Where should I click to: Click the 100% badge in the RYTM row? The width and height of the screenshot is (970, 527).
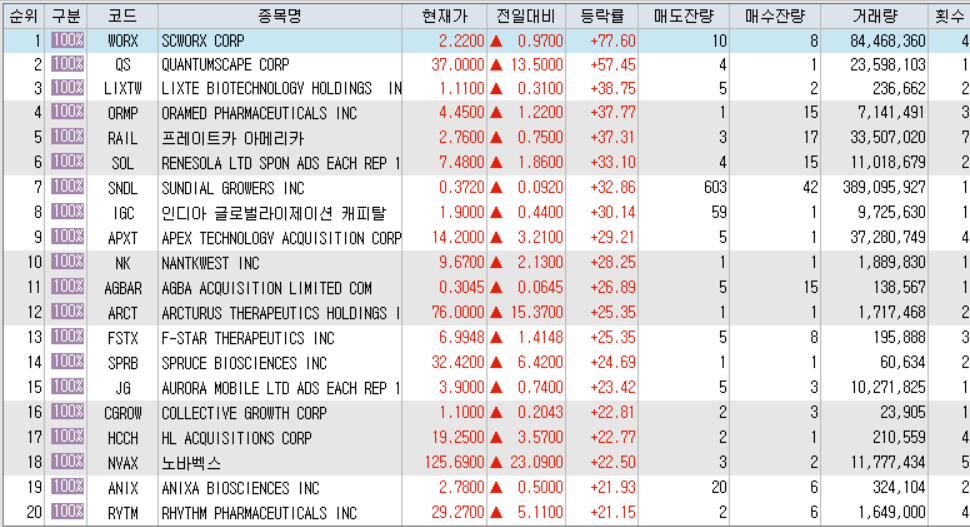tap(67, 512)
